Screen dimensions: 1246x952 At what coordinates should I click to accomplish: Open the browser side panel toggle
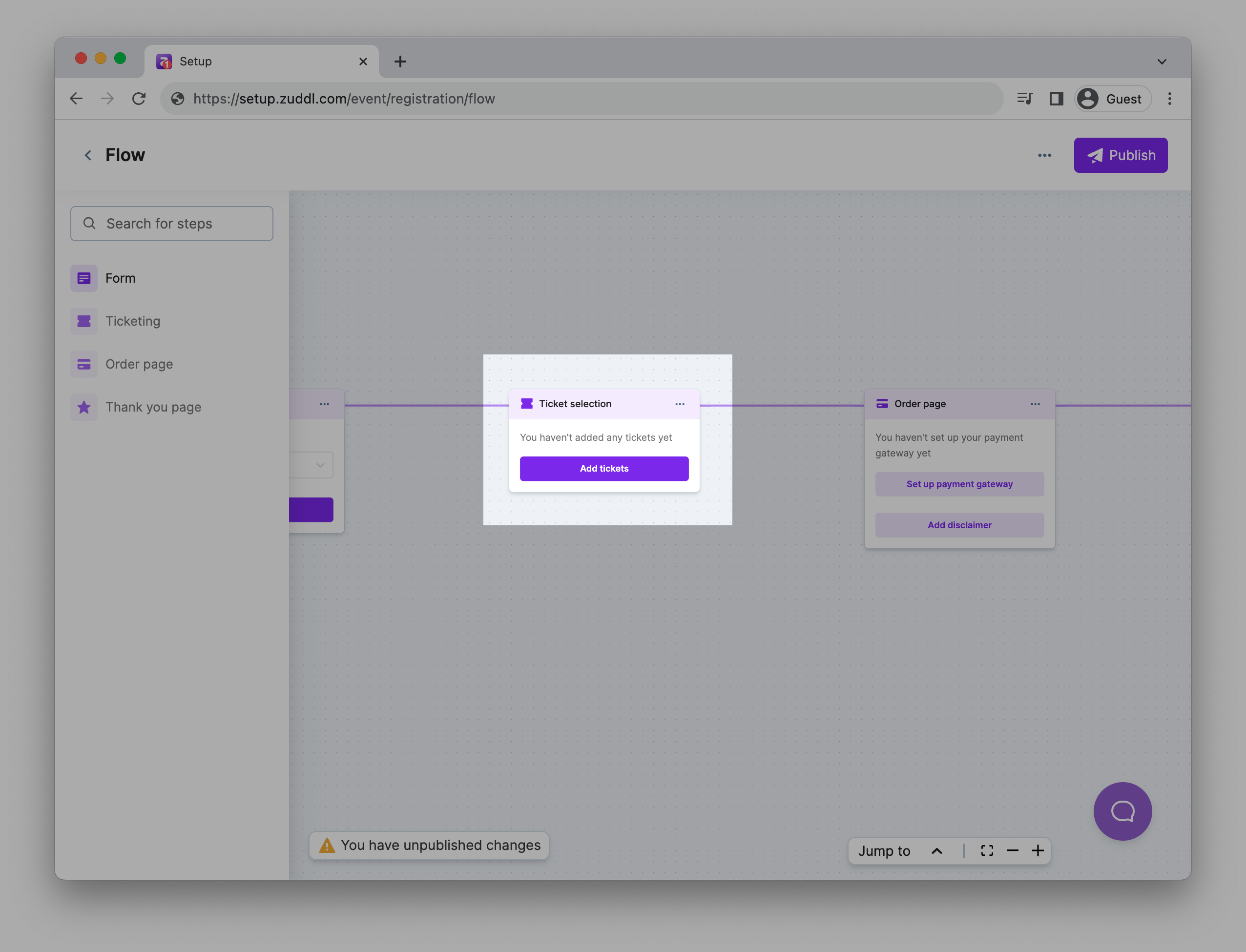1056,99
